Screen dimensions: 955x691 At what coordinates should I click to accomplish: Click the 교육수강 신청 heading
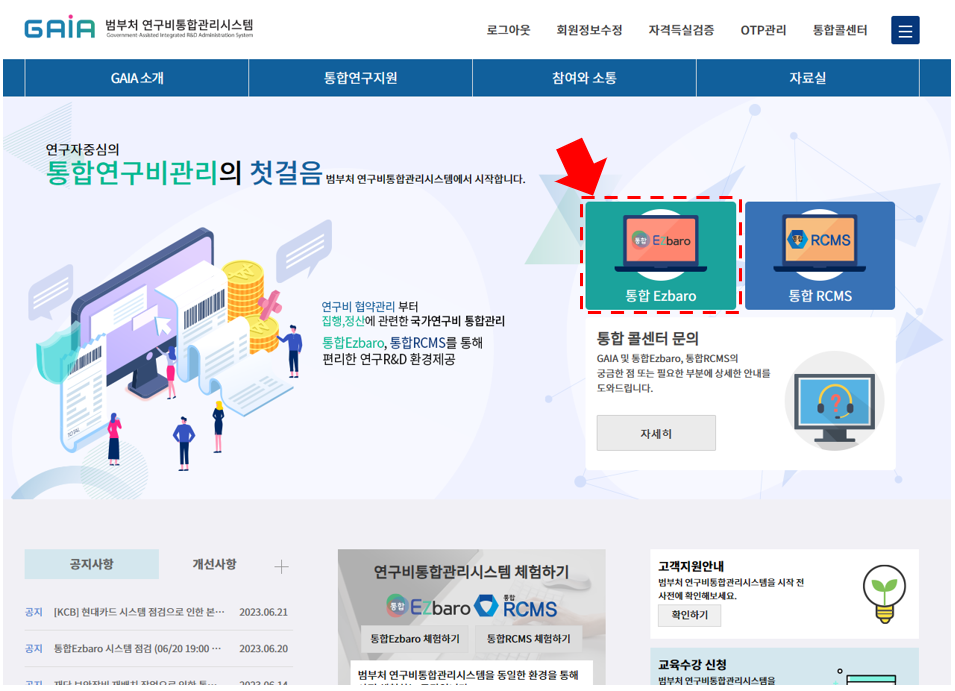(692, 664)
